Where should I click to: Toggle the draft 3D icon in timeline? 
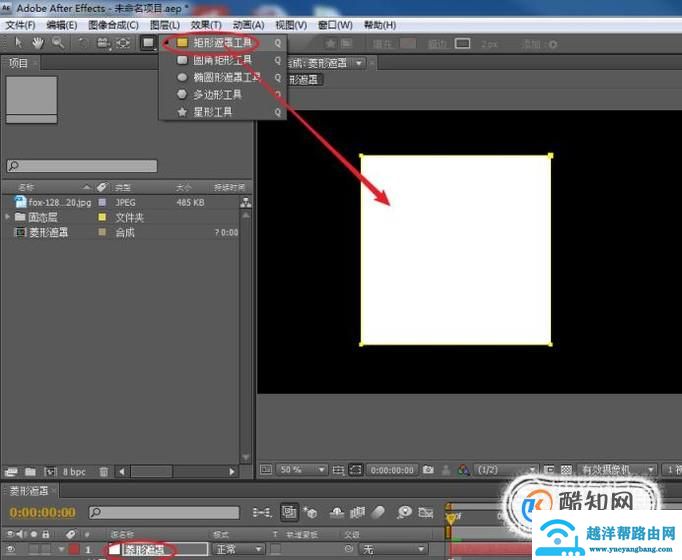pos(311,513)
